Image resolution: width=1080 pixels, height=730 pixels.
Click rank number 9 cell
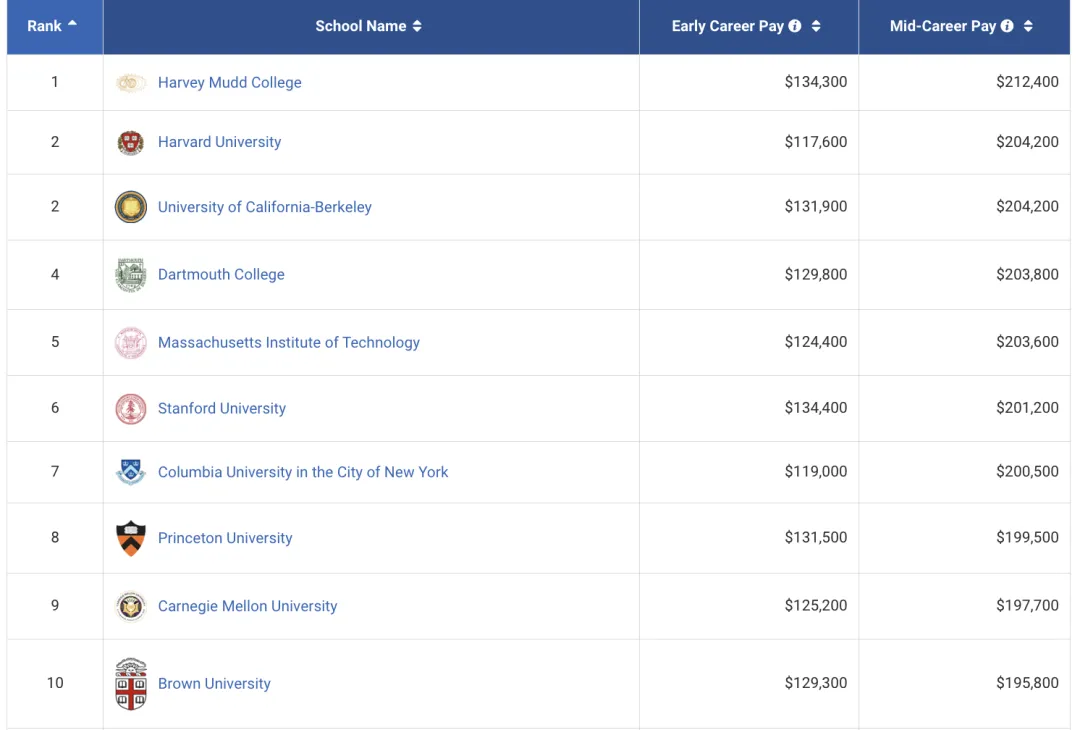(55, 606)
